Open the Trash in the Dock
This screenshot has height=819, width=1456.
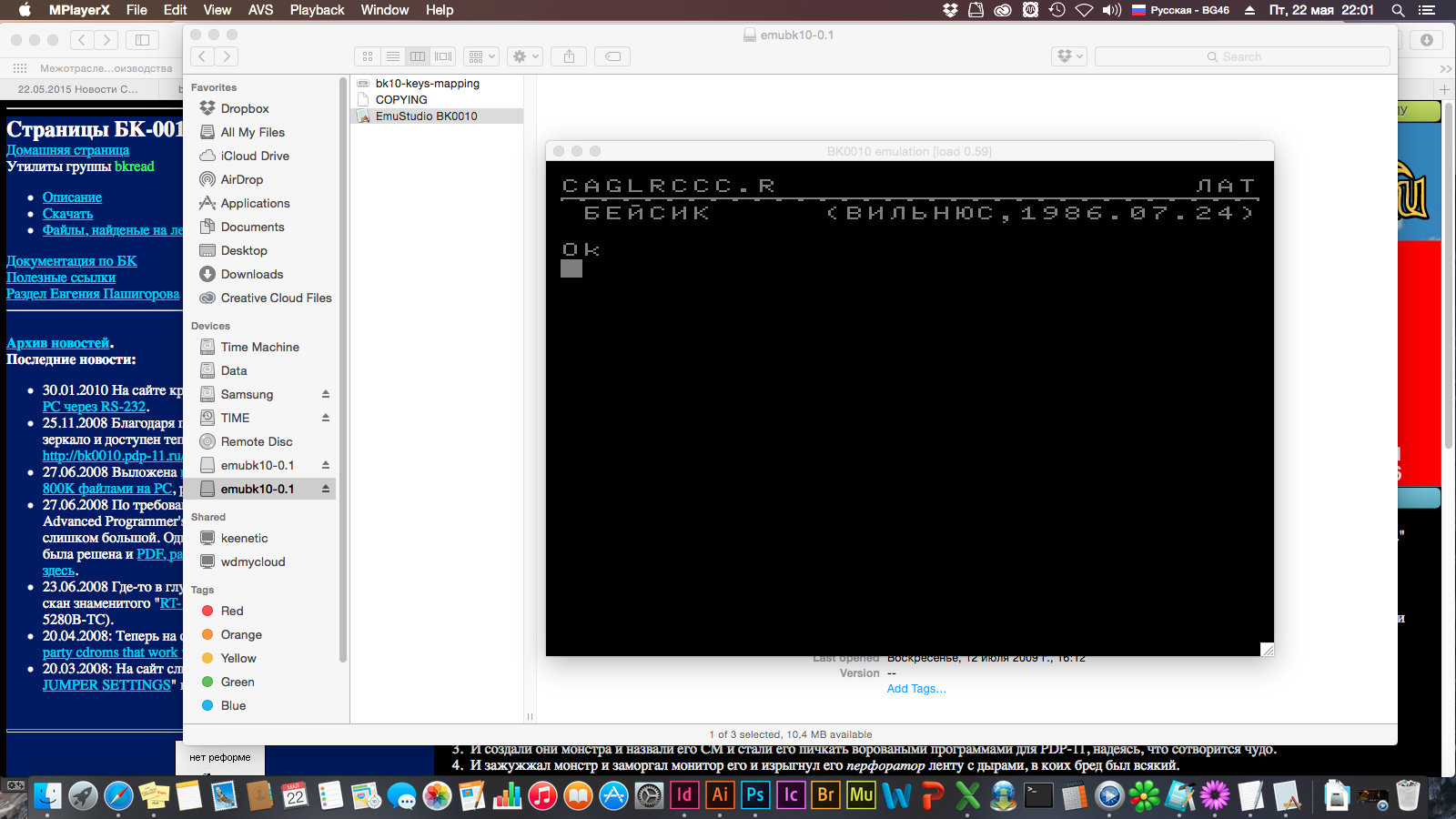[x=1408, y=796]
